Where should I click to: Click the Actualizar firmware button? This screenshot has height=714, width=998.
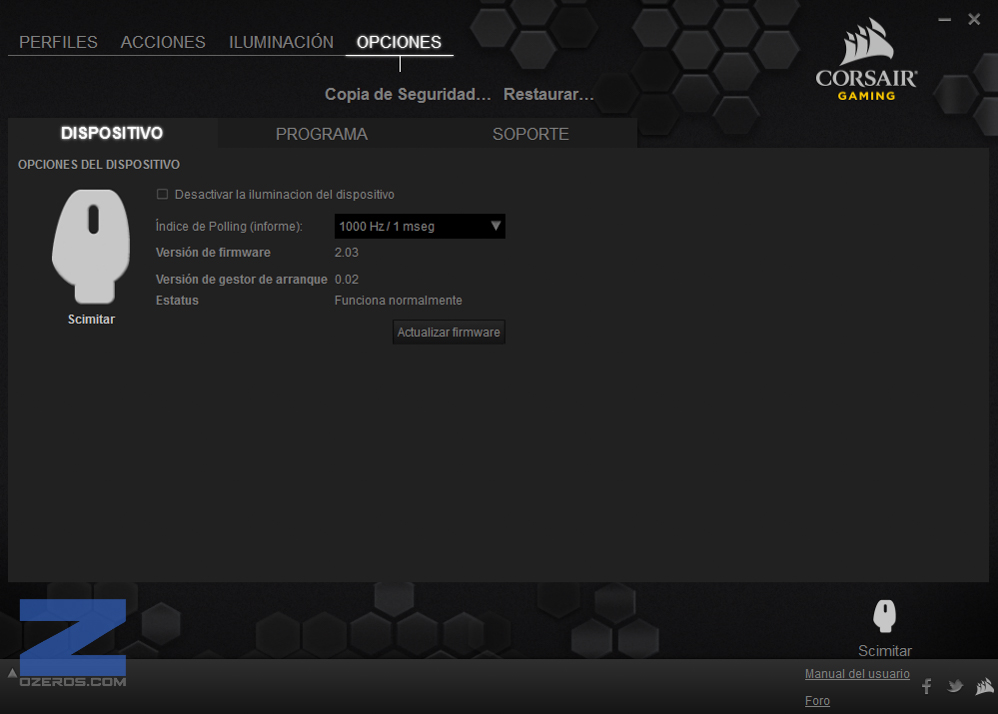449,332
